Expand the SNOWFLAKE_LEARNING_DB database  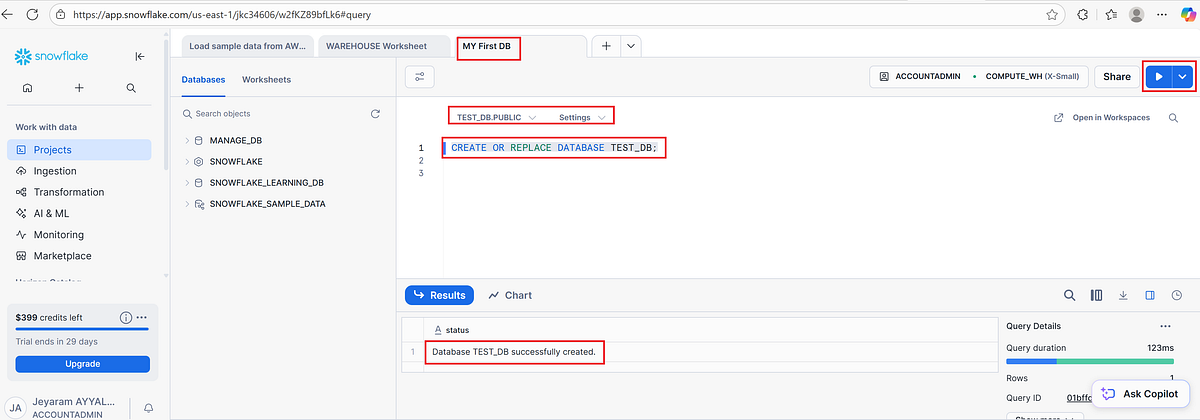187,183
